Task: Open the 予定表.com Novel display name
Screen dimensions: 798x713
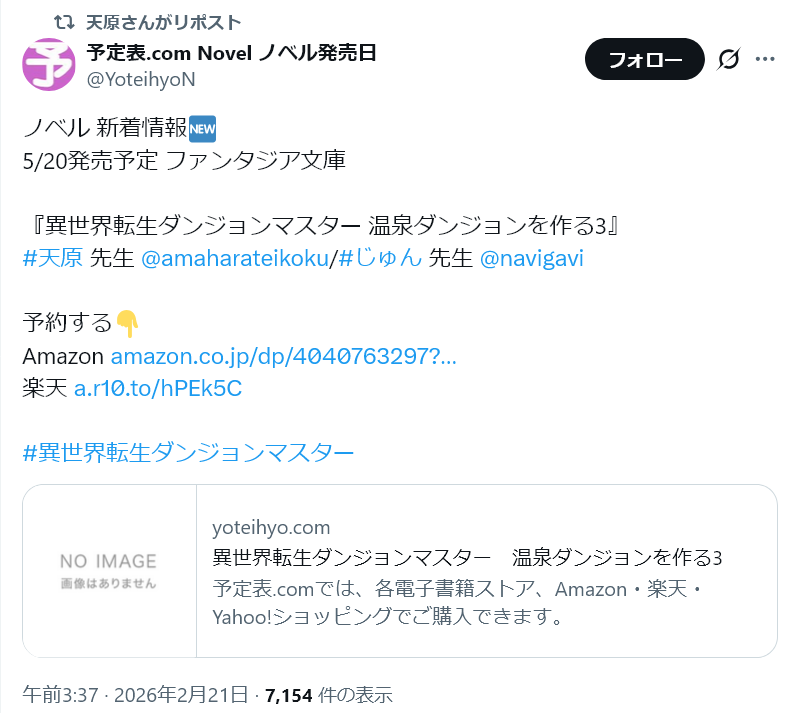Action: tap(232, 53)
